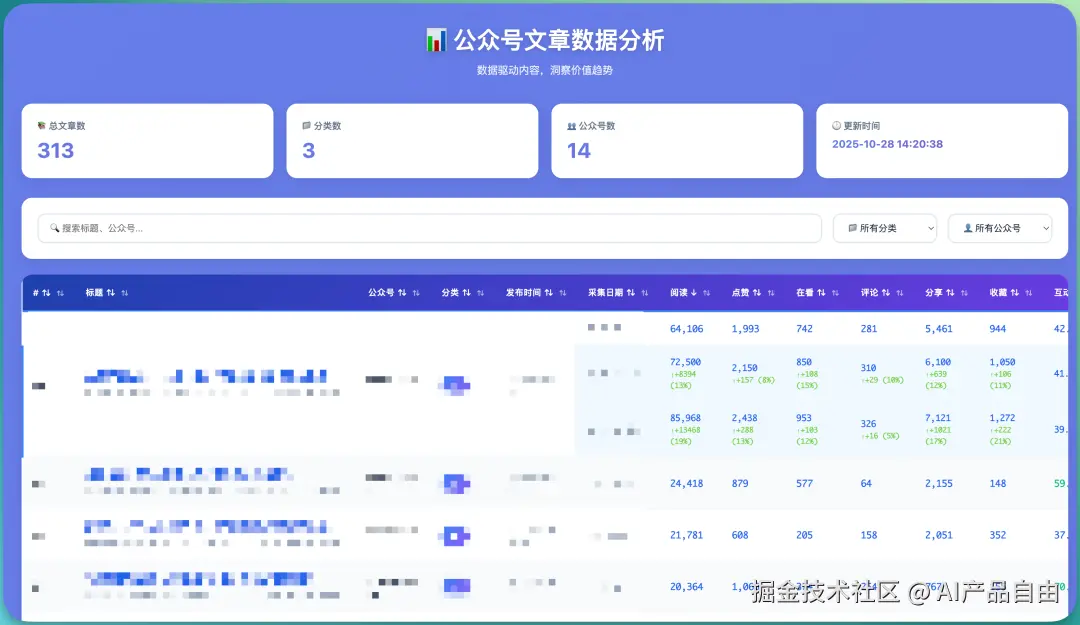Select the like count 1,993
Viewport: 1080px width, 625px height.
745,329
